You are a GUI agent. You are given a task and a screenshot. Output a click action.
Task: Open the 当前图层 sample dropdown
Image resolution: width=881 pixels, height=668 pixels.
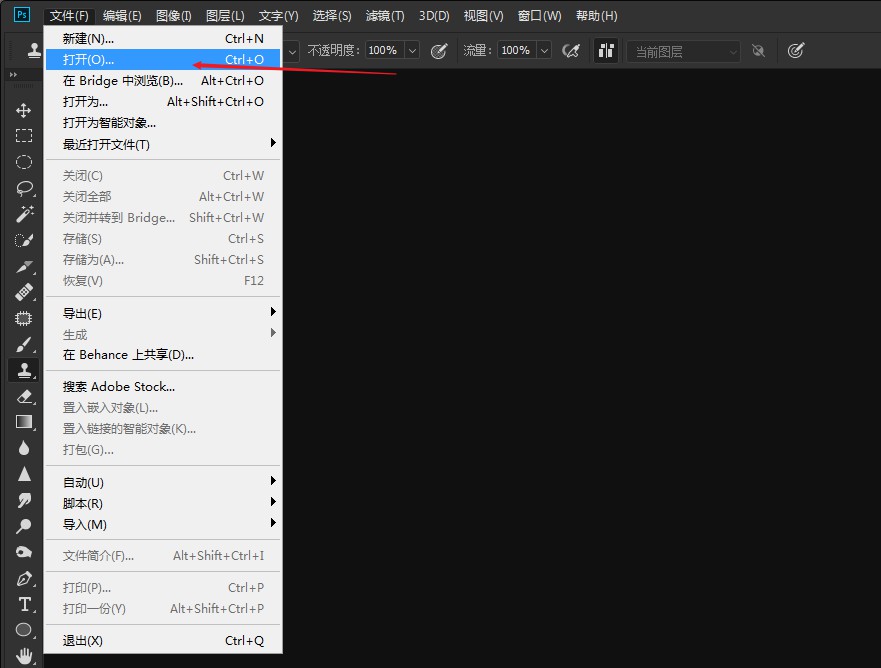pyautogui.click(x=683, y=52)
